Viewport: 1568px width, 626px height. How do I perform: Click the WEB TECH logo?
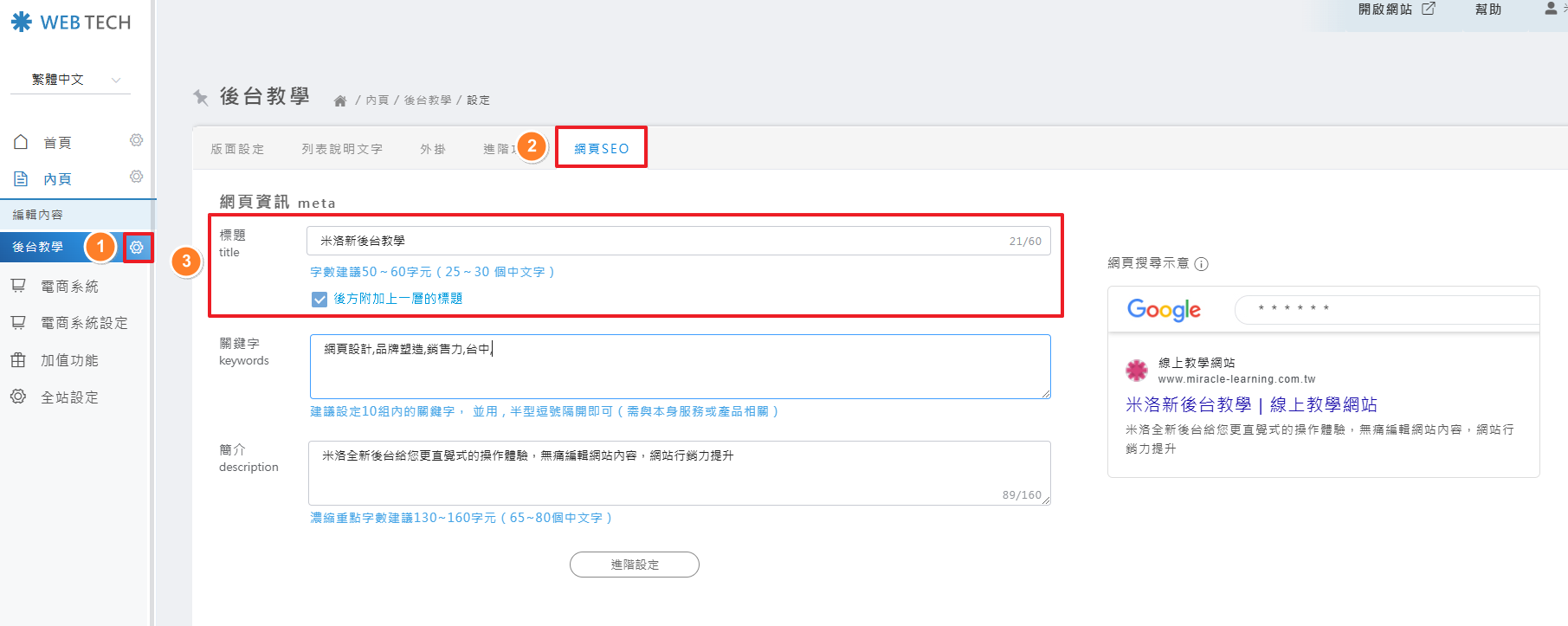tap(71, 23)
